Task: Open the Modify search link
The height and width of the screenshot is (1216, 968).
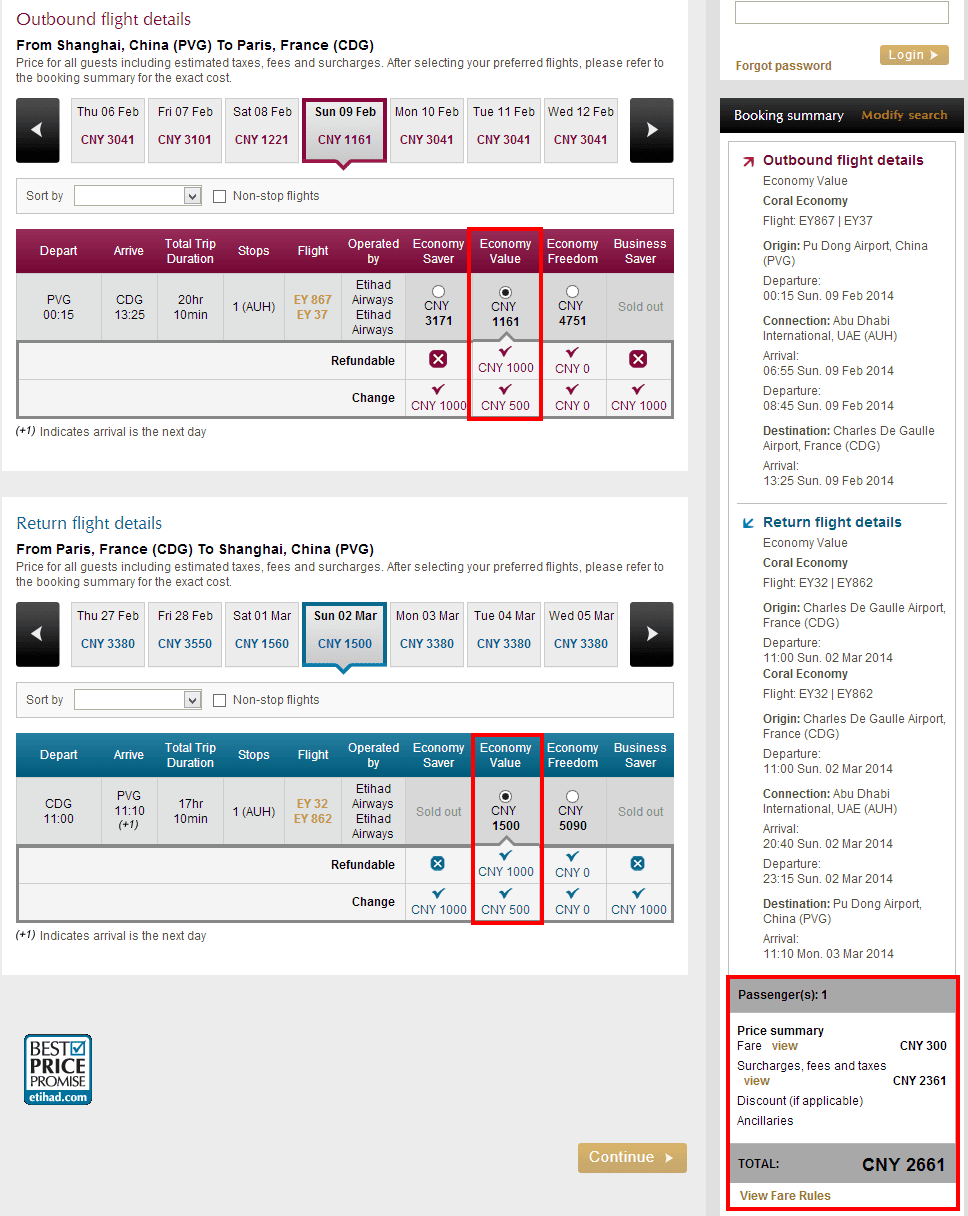Action: [904, 115]
